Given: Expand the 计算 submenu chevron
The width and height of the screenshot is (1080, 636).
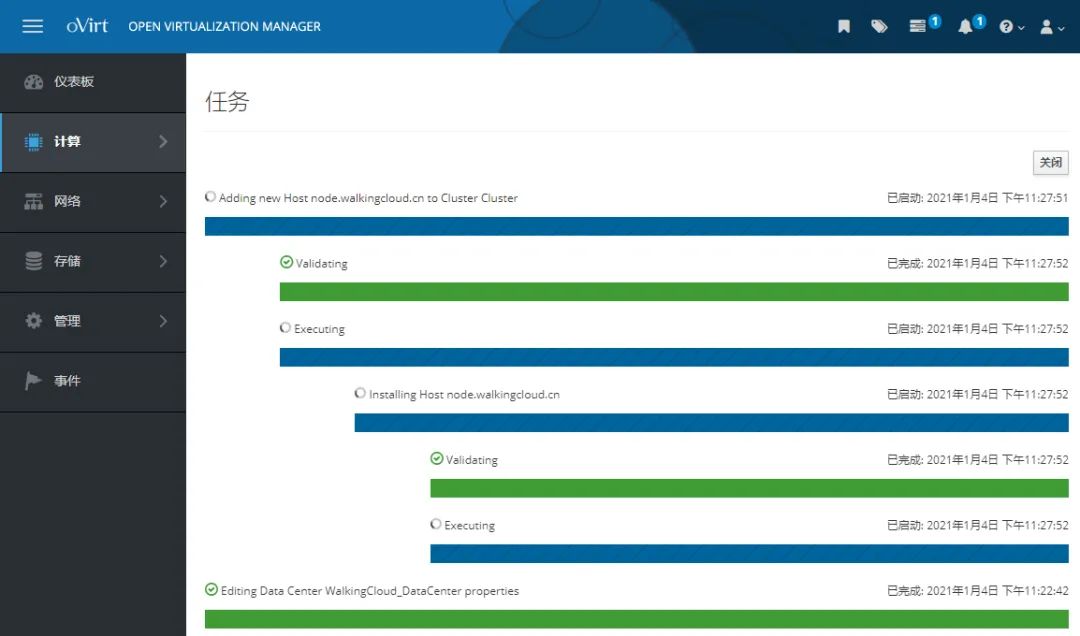Looking at the screenshot, I should coord(163,141).
